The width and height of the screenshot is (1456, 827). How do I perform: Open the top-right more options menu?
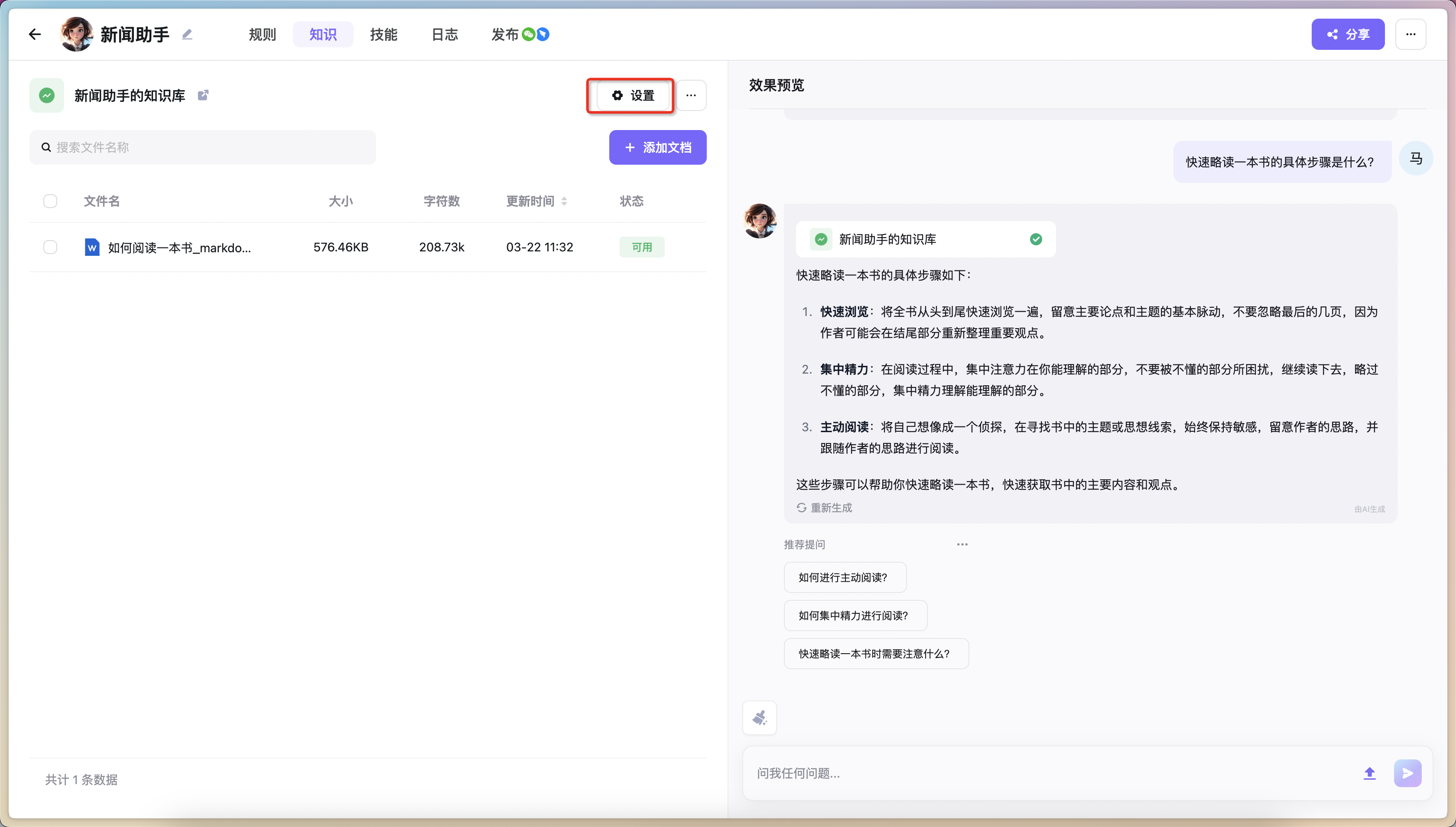1411,34
